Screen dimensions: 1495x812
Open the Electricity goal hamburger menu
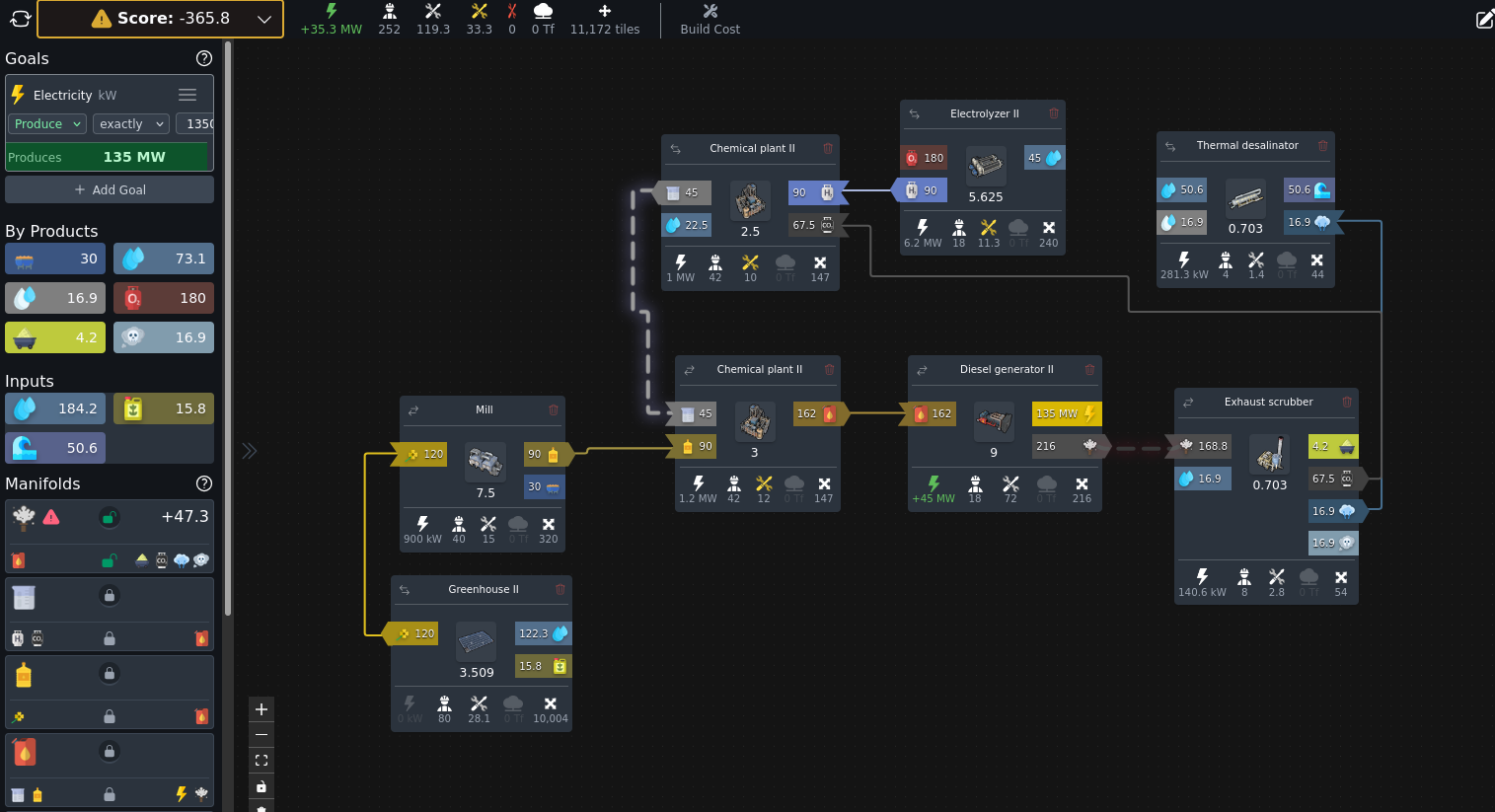[x=187, y=95]
